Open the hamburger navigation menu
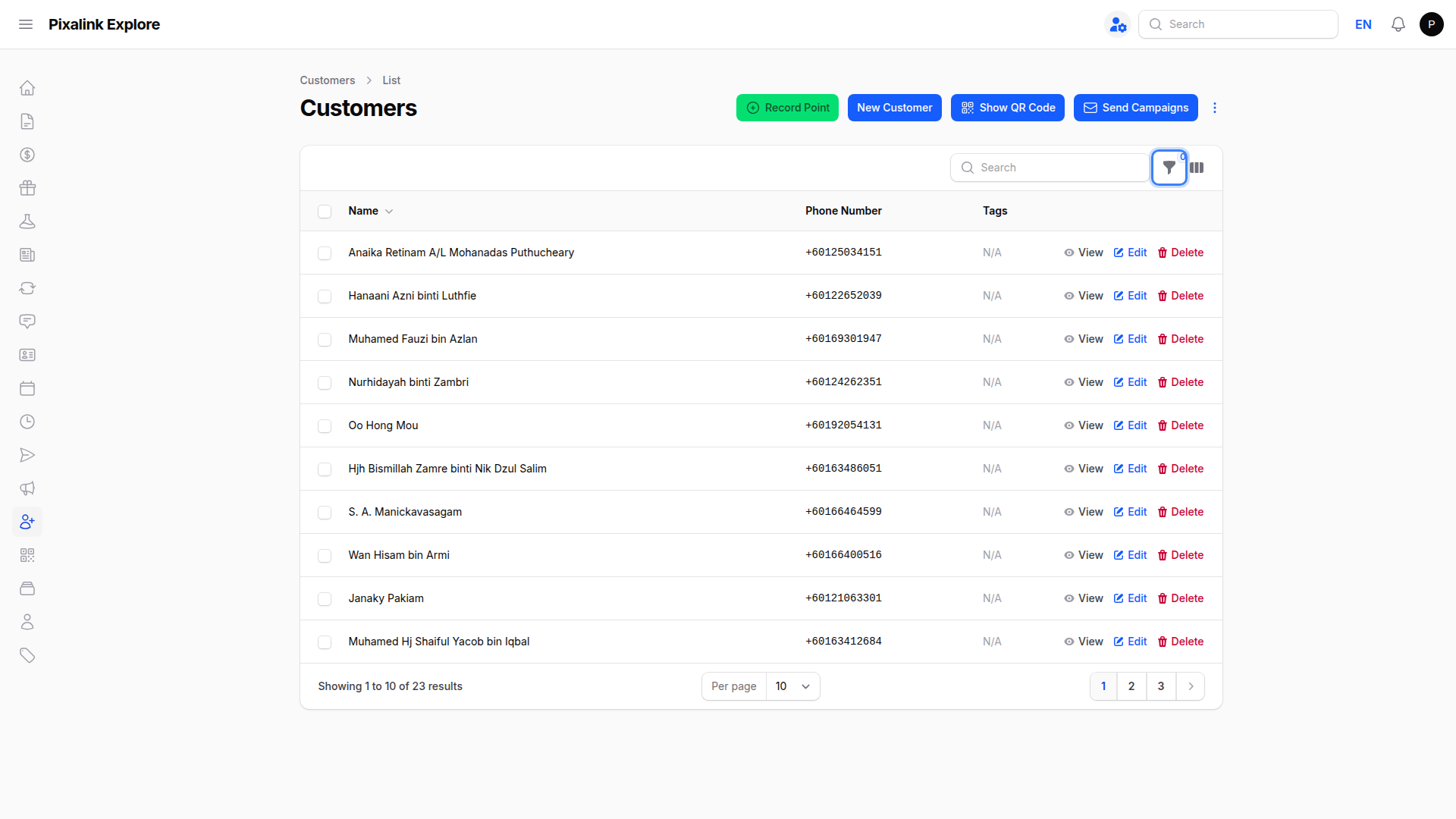Viewport: 1456px width, 819px height. [x=26, y=24]
